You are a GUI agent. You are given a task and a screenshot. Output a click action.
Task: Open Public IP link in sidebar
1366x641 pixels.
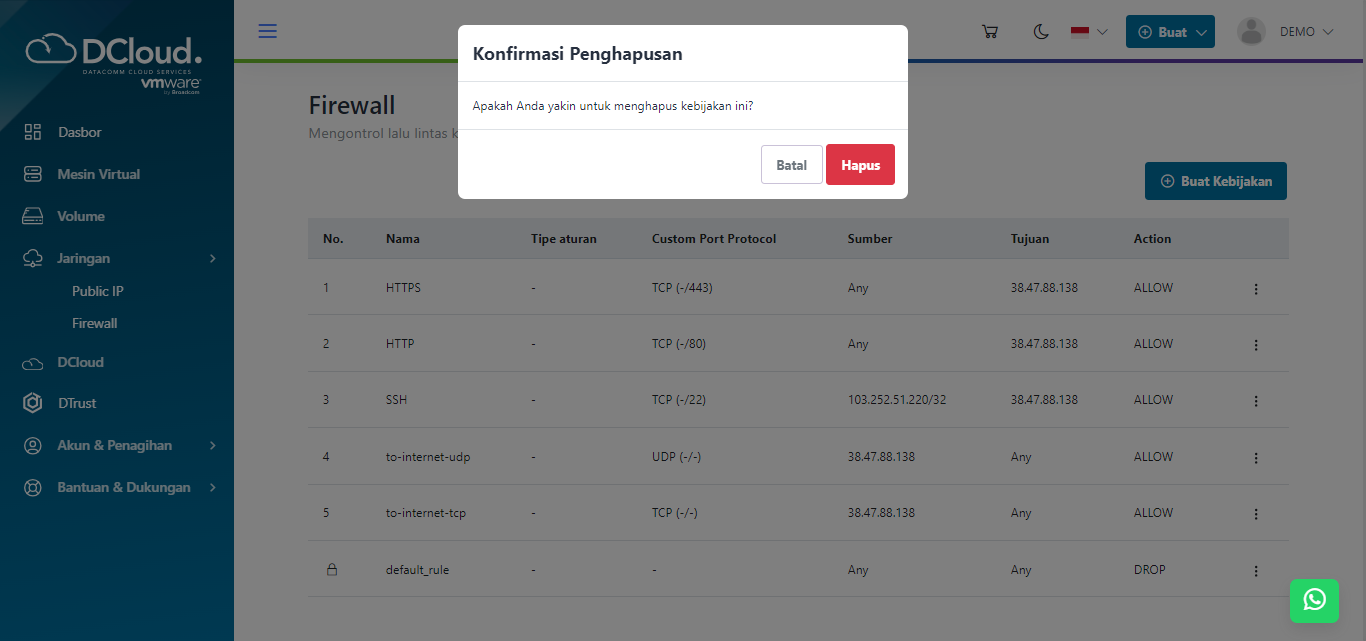click(x=97, y=291)
